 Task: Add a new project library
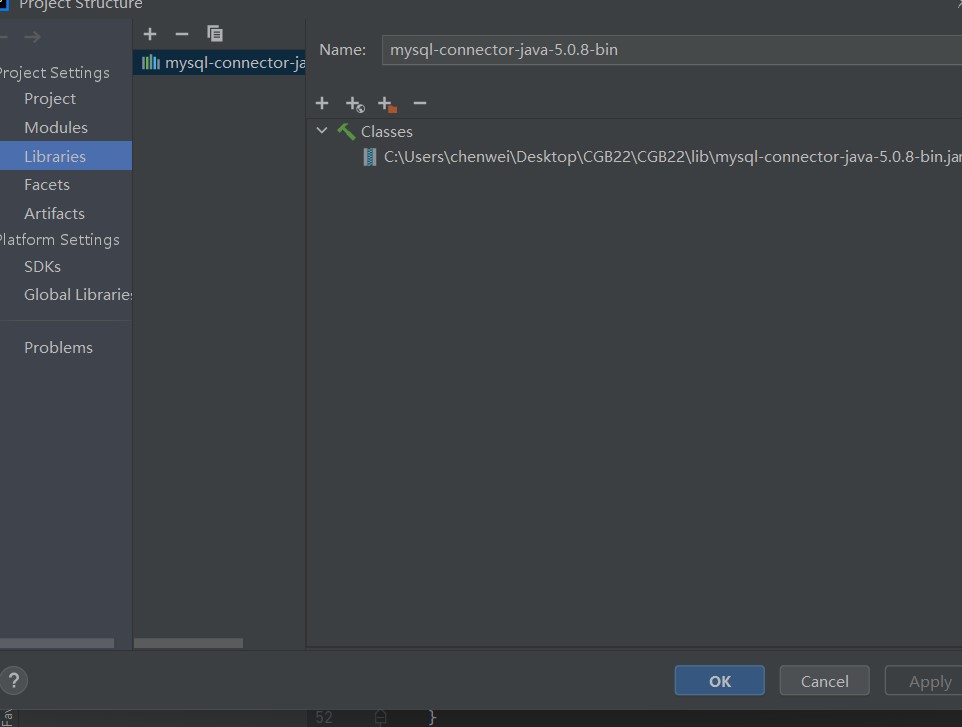(x=150, y=34)
